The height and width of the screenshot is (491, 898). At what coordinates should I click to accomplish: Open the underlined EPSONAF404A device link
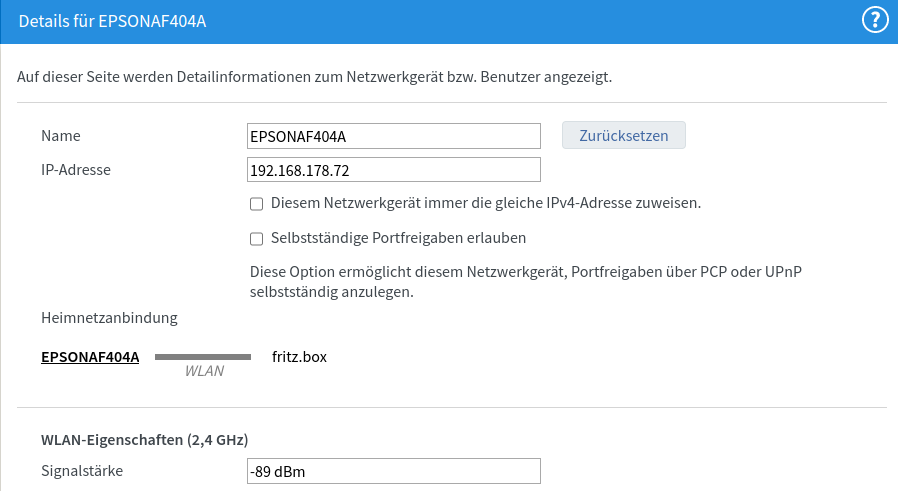pos(90,357)
